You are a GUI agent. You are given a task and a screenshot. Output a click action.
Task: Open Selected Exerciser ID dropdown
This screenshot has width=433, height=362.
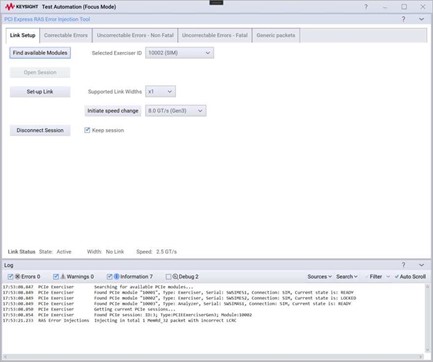coord(179,53)
